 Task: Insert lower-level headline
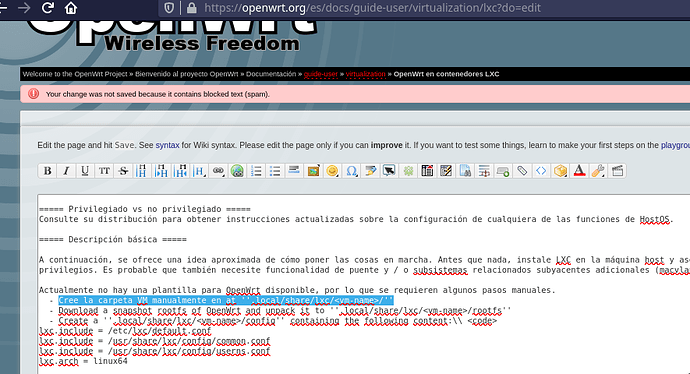(161, 171)
